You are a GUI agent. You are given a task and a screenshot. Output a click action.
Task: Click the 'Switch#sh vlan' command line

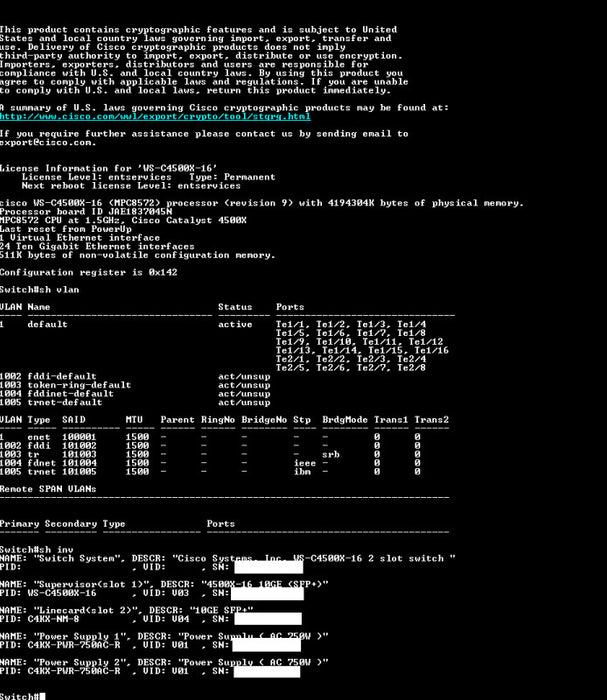(x=40, y=290)
